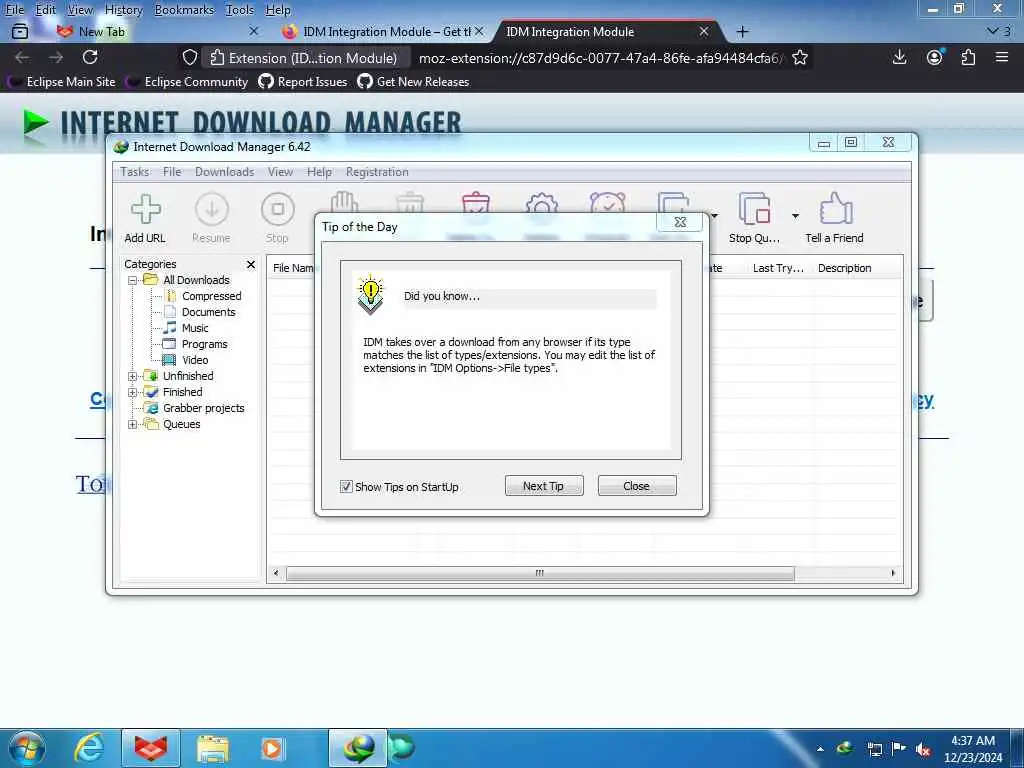Expand the Queues category node
Viewport: 1024px width, 768px height.
tap(133, 424)
